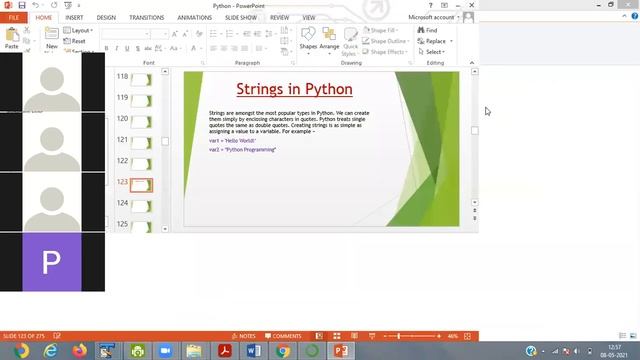Open the Shapes gallery
The image size is (640, 360).
(x=308, y=40)
